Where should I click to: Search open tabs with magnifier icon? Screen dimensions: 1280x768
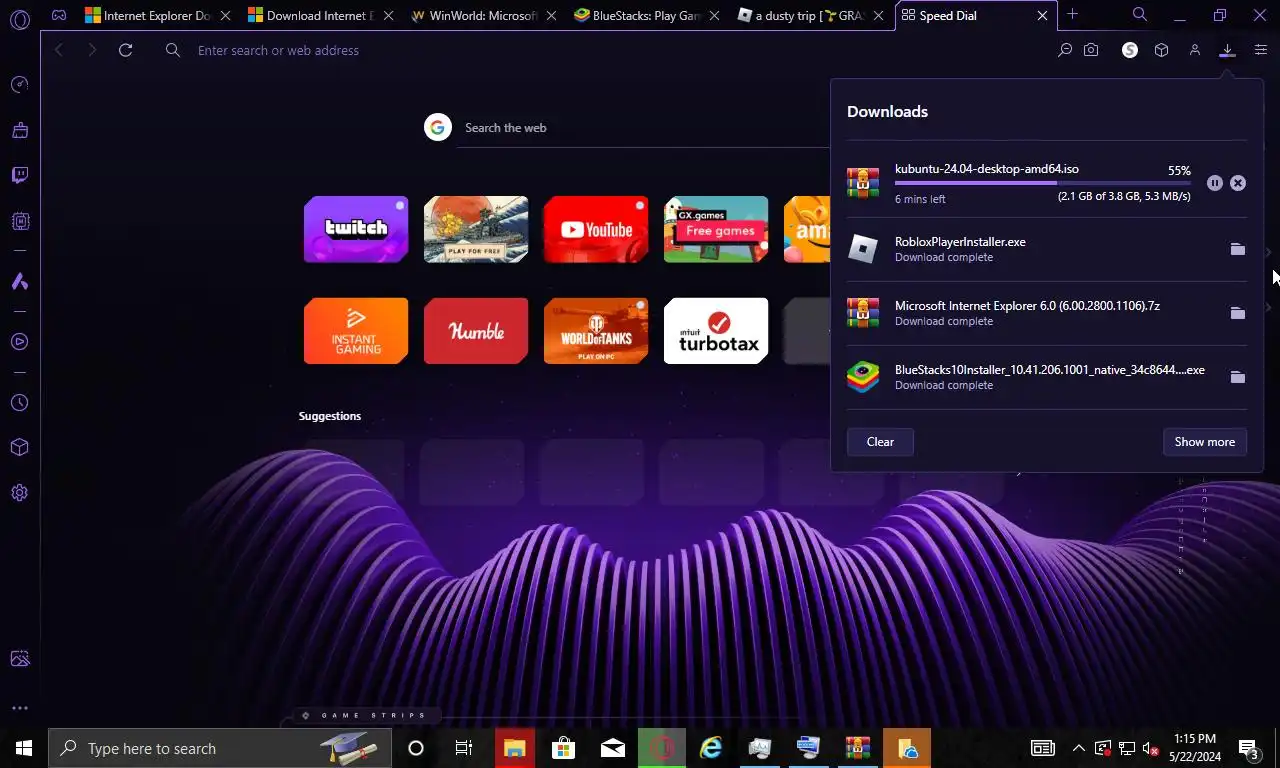pos(1140,15)
